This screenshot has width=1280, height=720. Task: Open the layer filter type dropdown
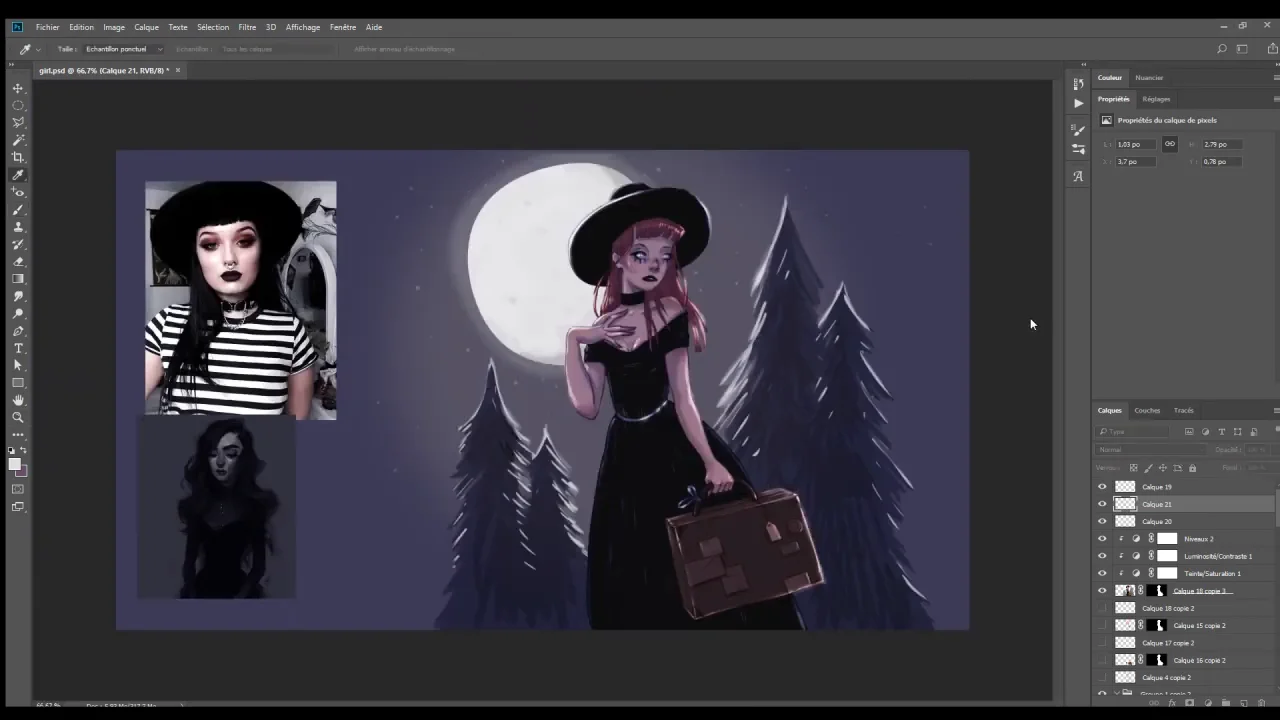[1134, 432]
